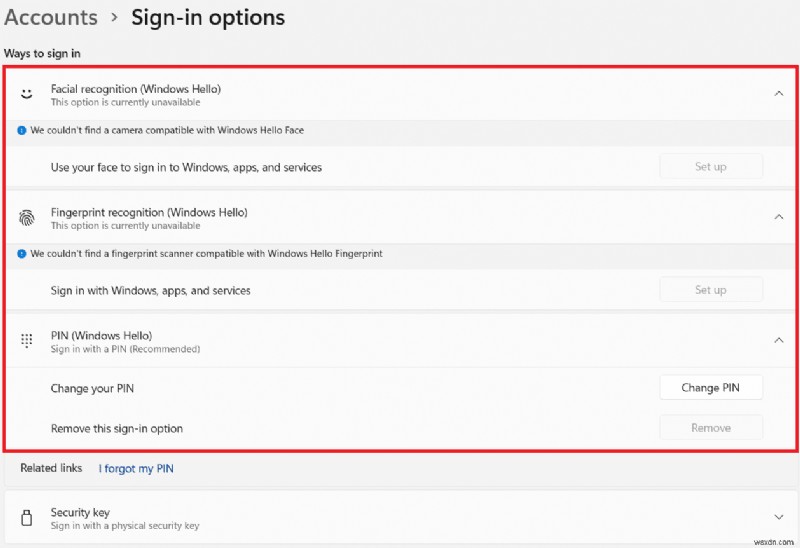Collapse the Facial recognition section chevron
This screenshot has width=800, height=548.
point(779,94)
